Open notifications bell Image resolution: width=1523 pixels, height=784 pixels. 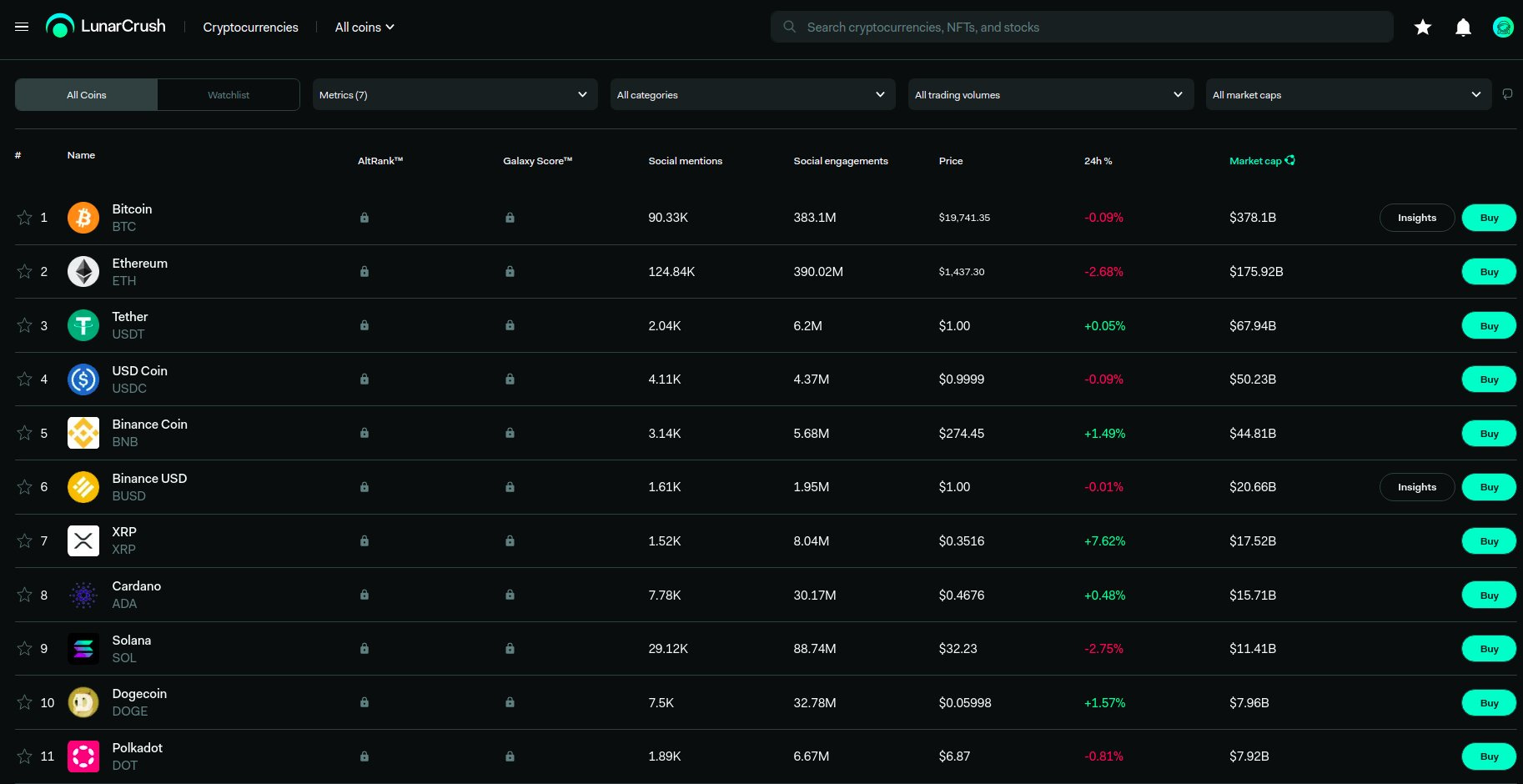point(1463,28)
